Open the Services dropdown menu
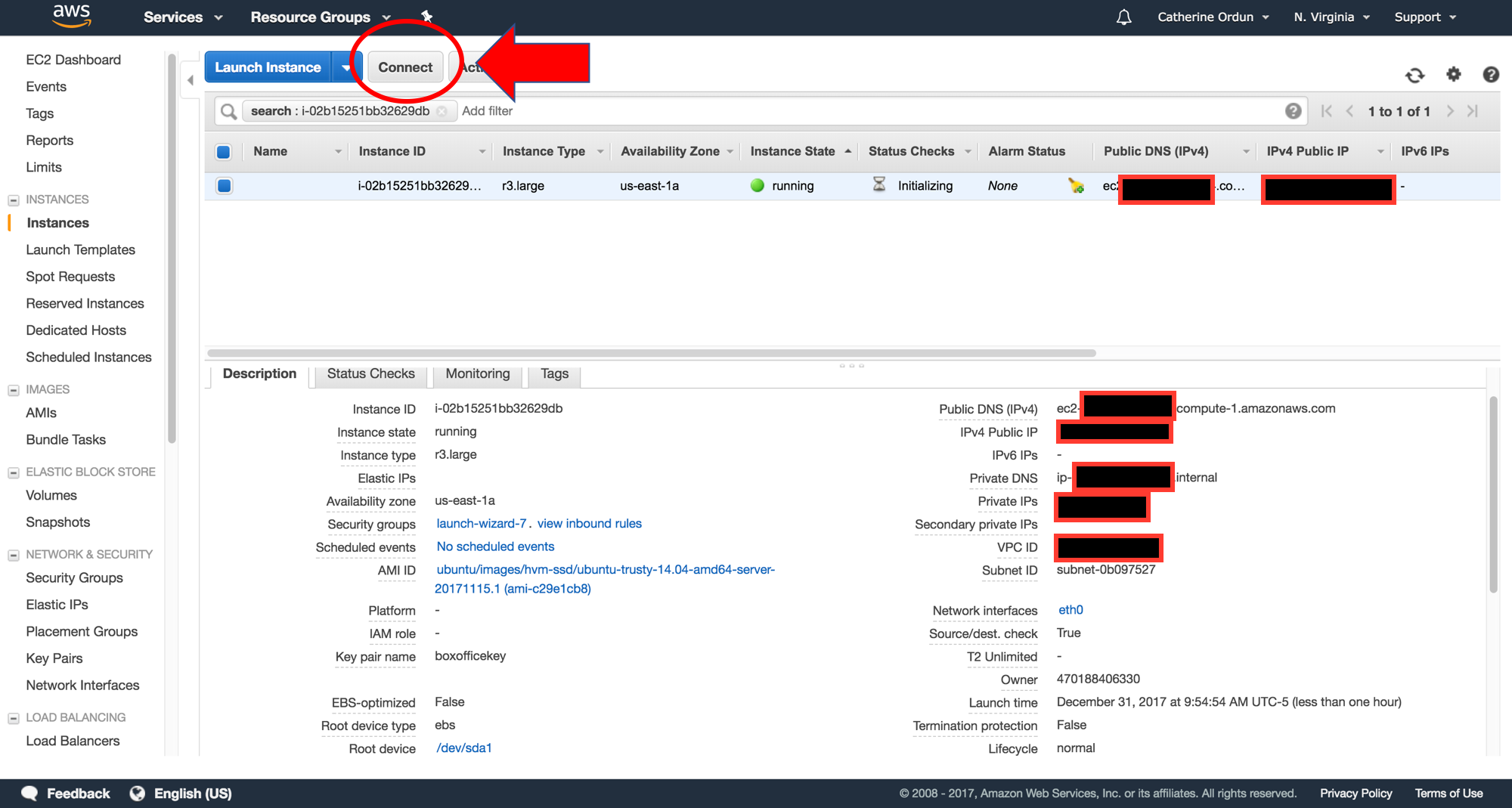Image resolution: width=1512 pixels, height=808 pixels. [183, 17]
